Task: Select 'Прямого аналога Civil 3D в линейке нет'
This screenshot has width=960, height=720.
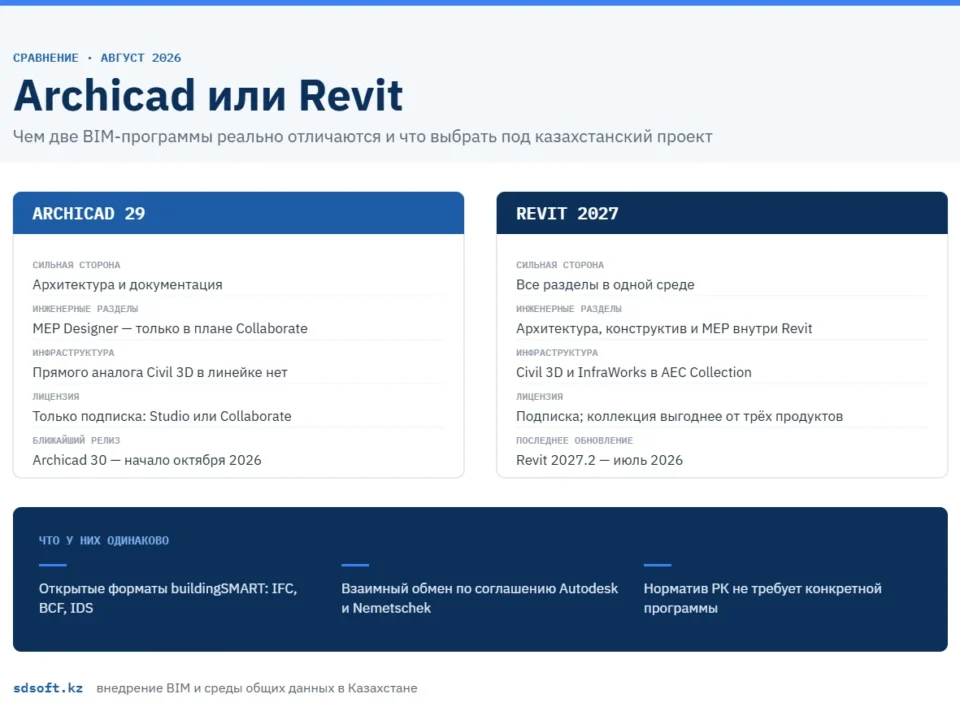Action: click(160, 372)
